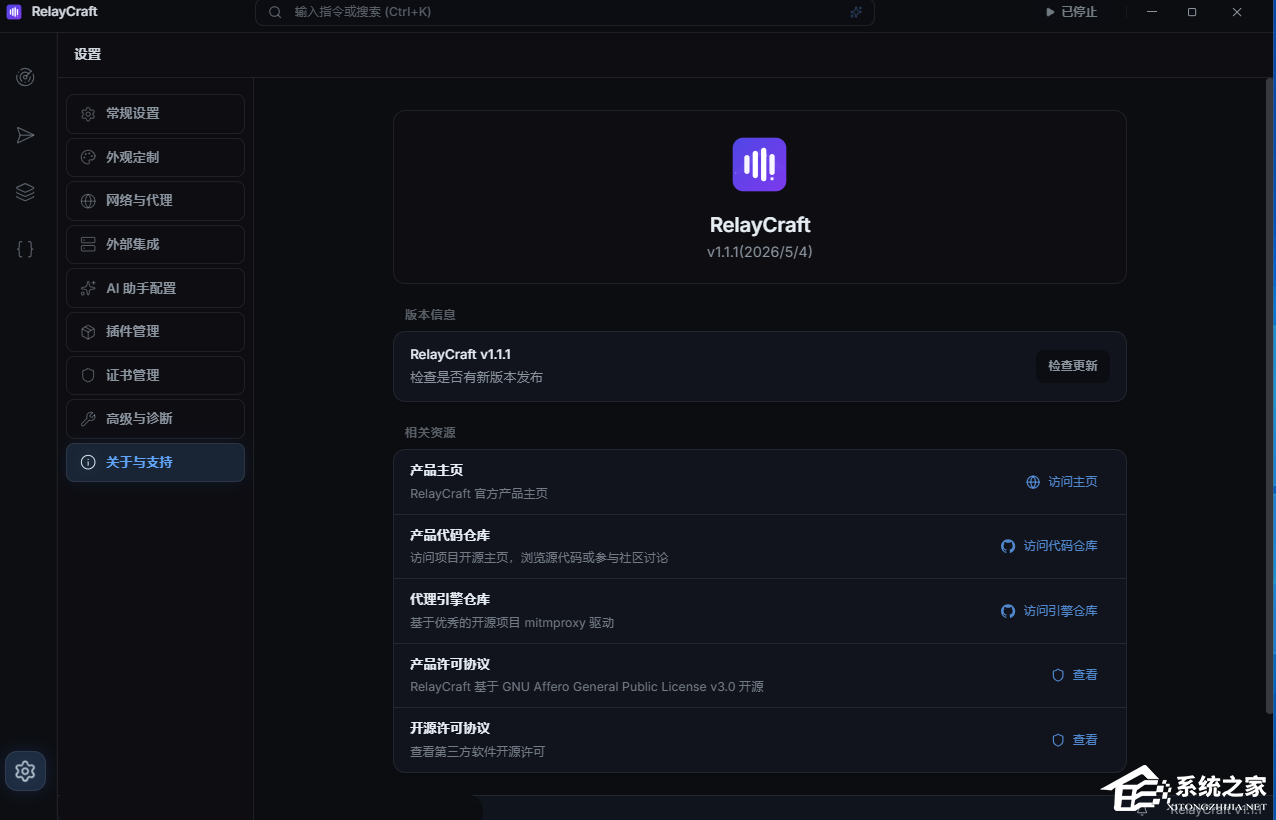The width and height of the screenshot is (1276, 820).
Task: Click the shield icon in 开源许可协议 row
Action: tap(1058, 740)
